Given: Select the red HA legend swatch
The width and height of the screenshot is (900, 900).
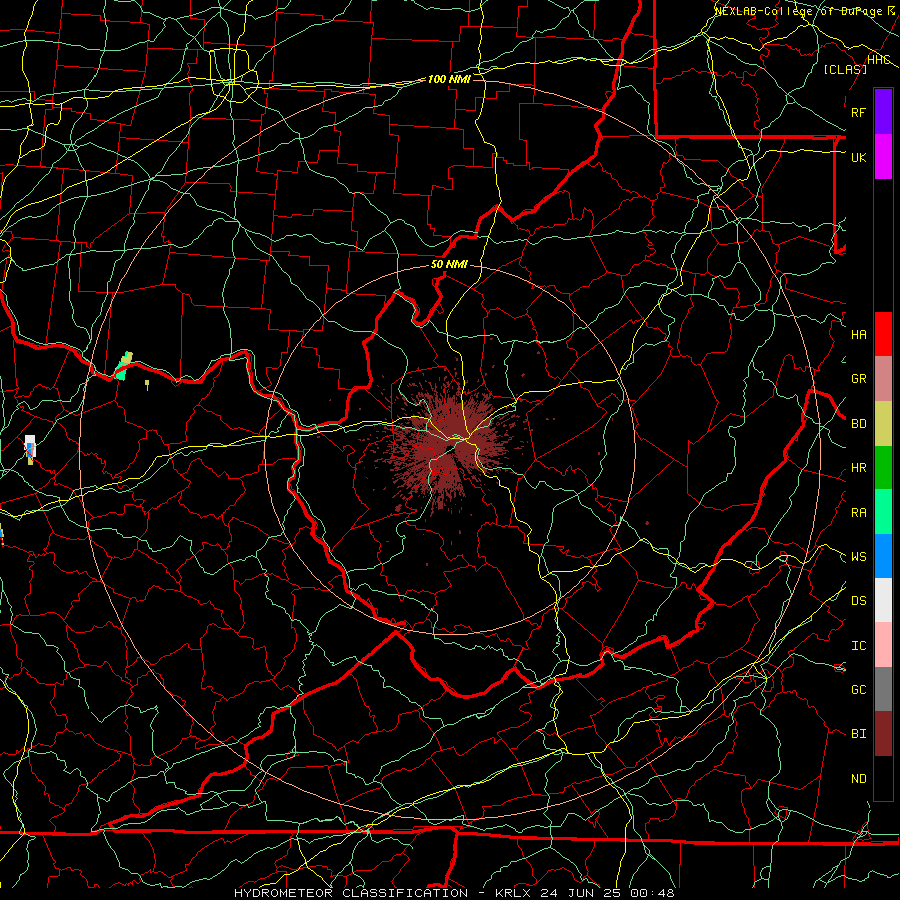Looking at the screenshot, I should coord(883,334).
